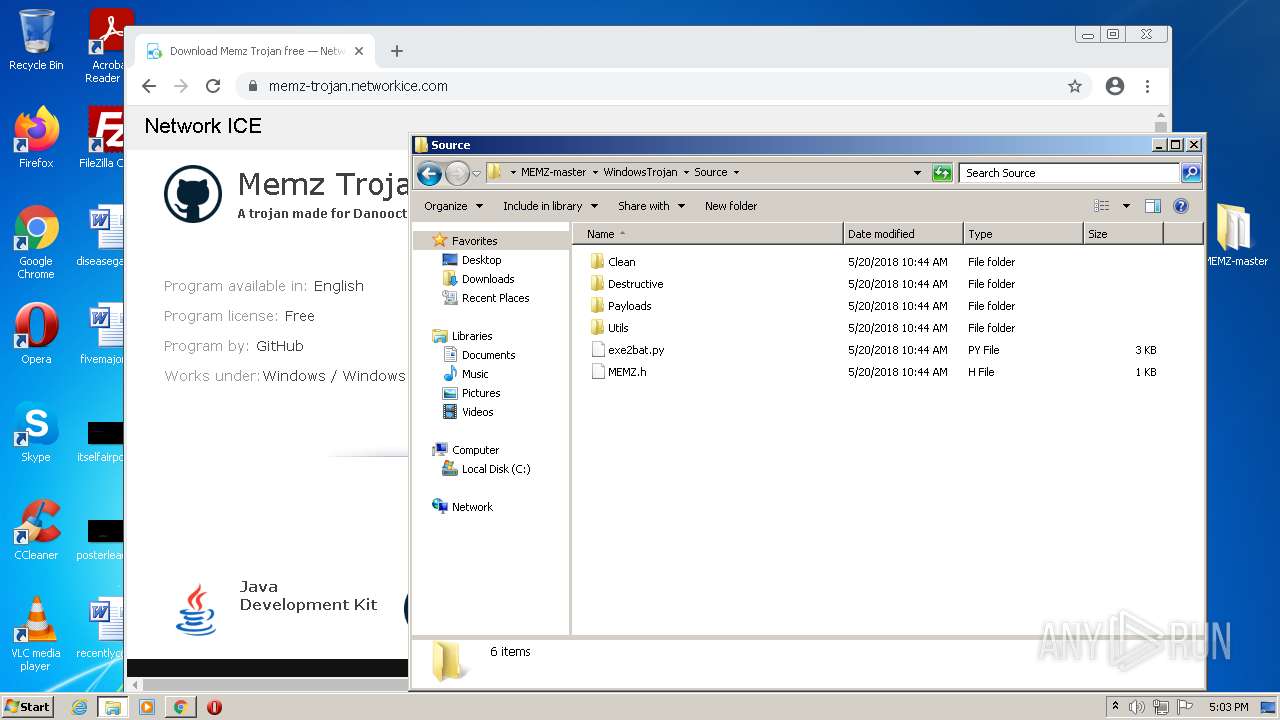The height and width of the screenshot is (720, 1280).
Task: Click Network ICE site logo text
Action: pyautogui.click(x=203, y=126)
